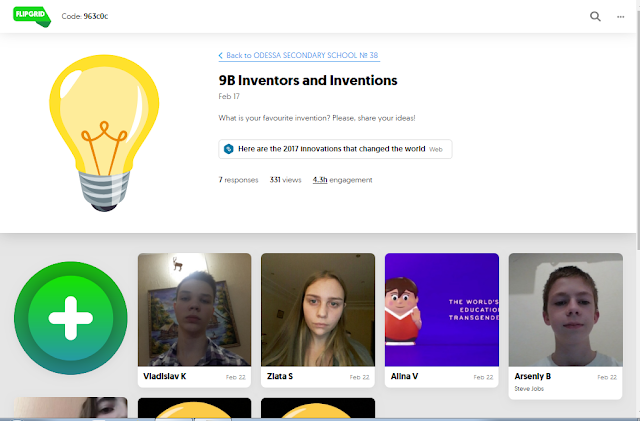Click the name Arseniy B

(532, 376)
